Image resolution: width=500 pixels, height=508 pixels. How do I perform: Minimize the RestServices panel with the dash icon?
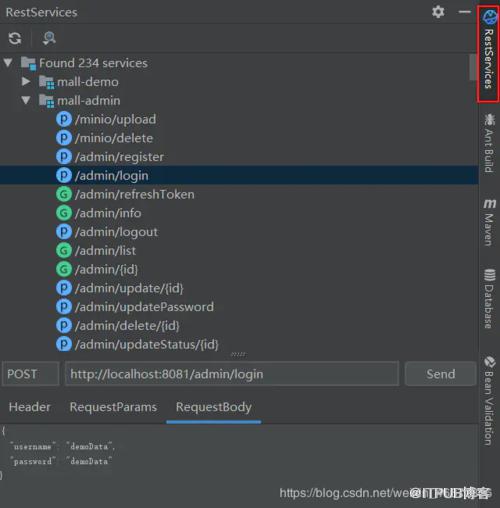pyautogui.click(x=464, y=12)
